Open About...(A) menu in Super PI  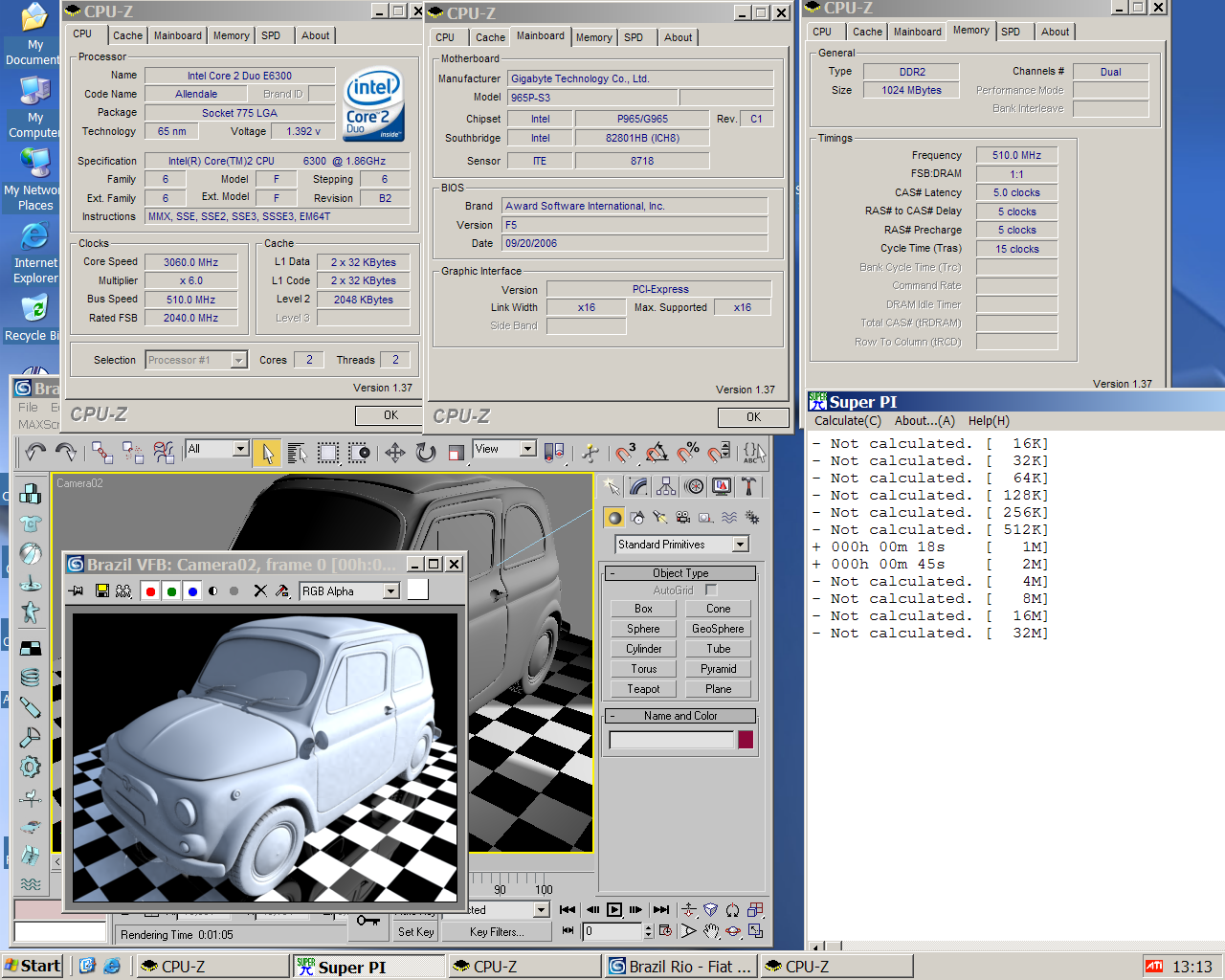[x=924, y=421]
